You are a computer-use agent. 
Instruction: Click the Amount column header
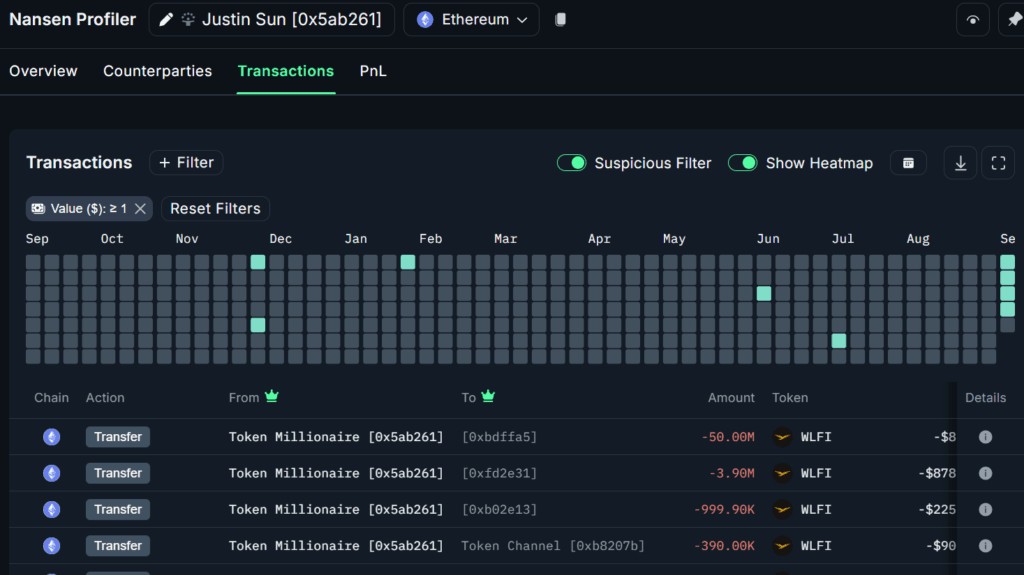click(x=731, y=397)
